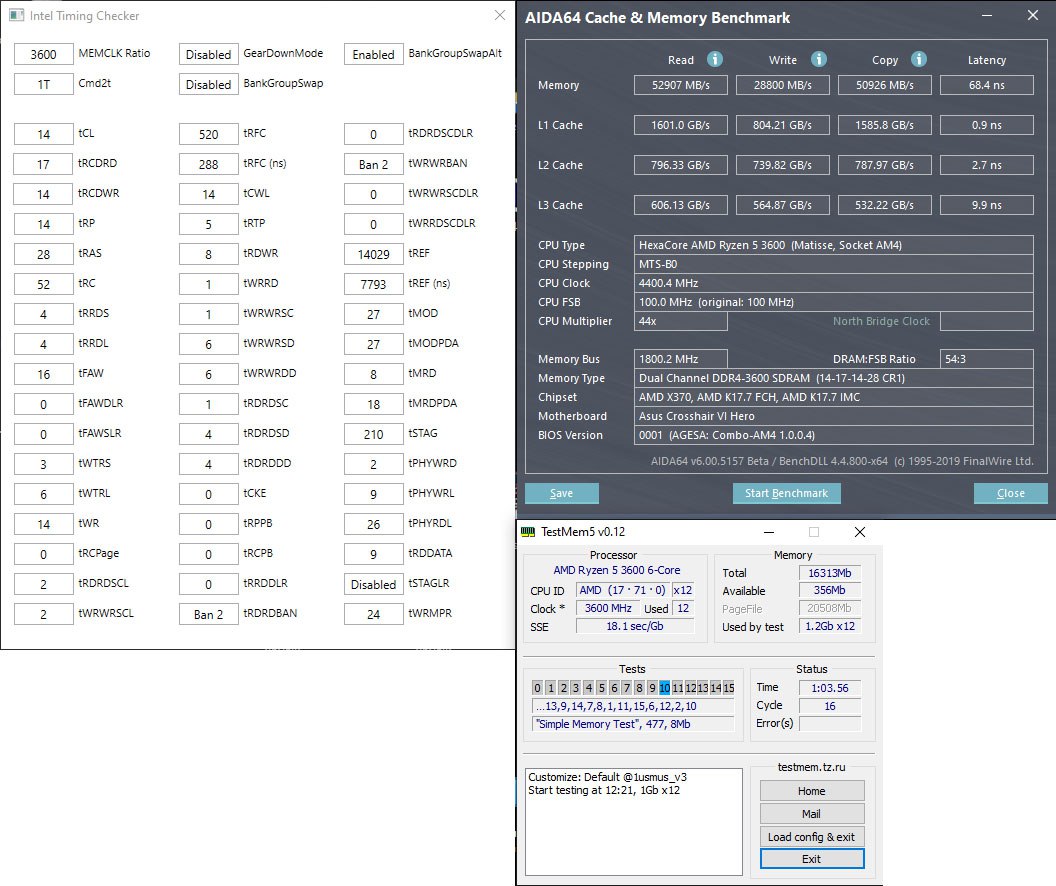Click Memory Latency 68.4 ns field
Viewport: 1056px width, 886px height.
(987, 85)
